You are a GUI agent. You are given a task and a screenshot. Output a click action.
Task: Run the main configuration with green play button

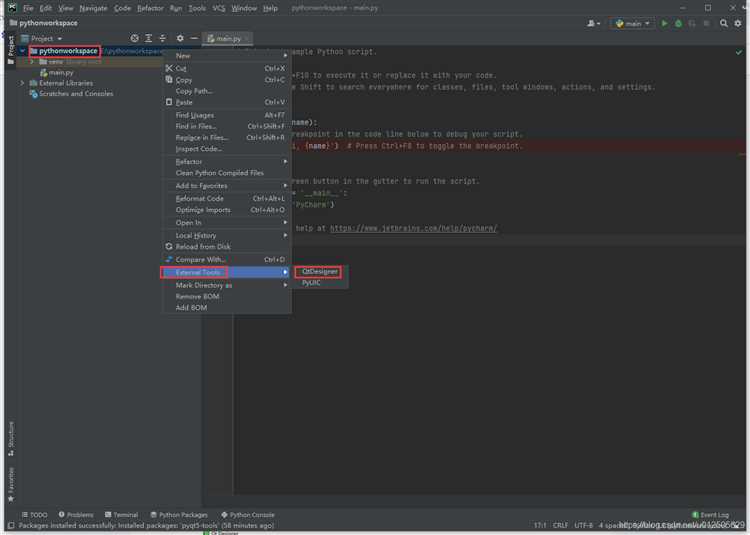pyautogui.click(x=664, y=23)
